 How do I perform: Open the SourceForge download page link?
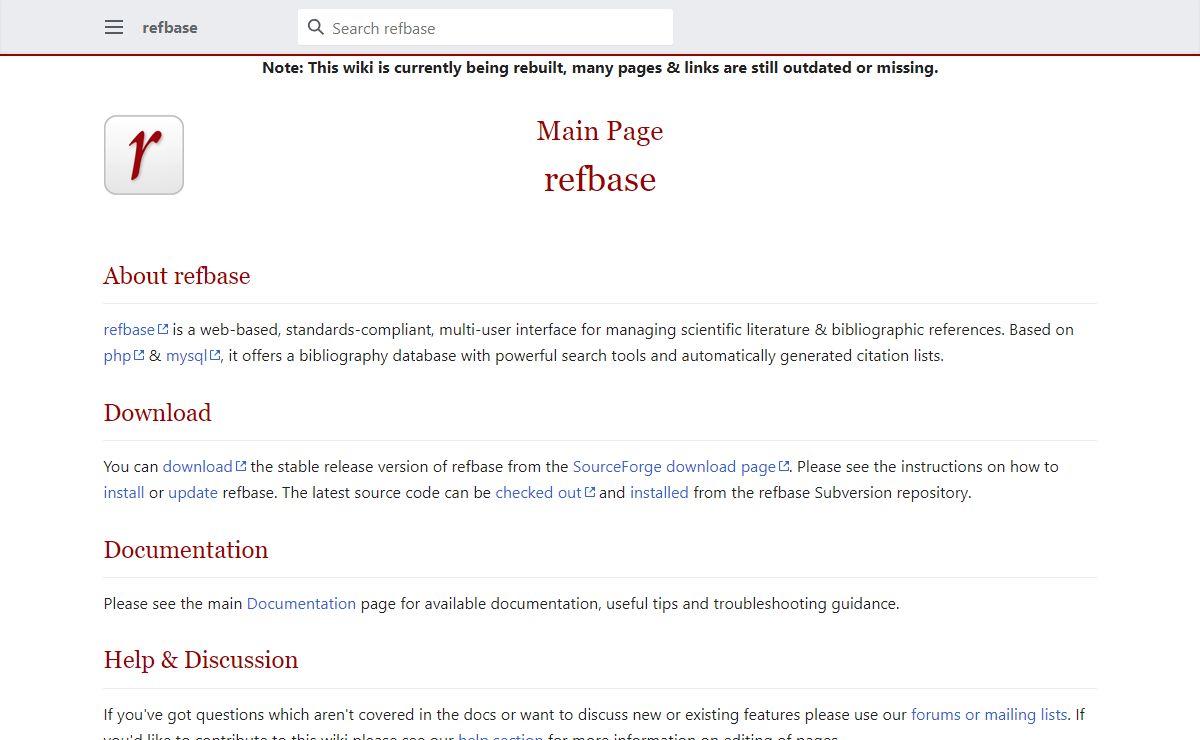[x=673, y=466]
